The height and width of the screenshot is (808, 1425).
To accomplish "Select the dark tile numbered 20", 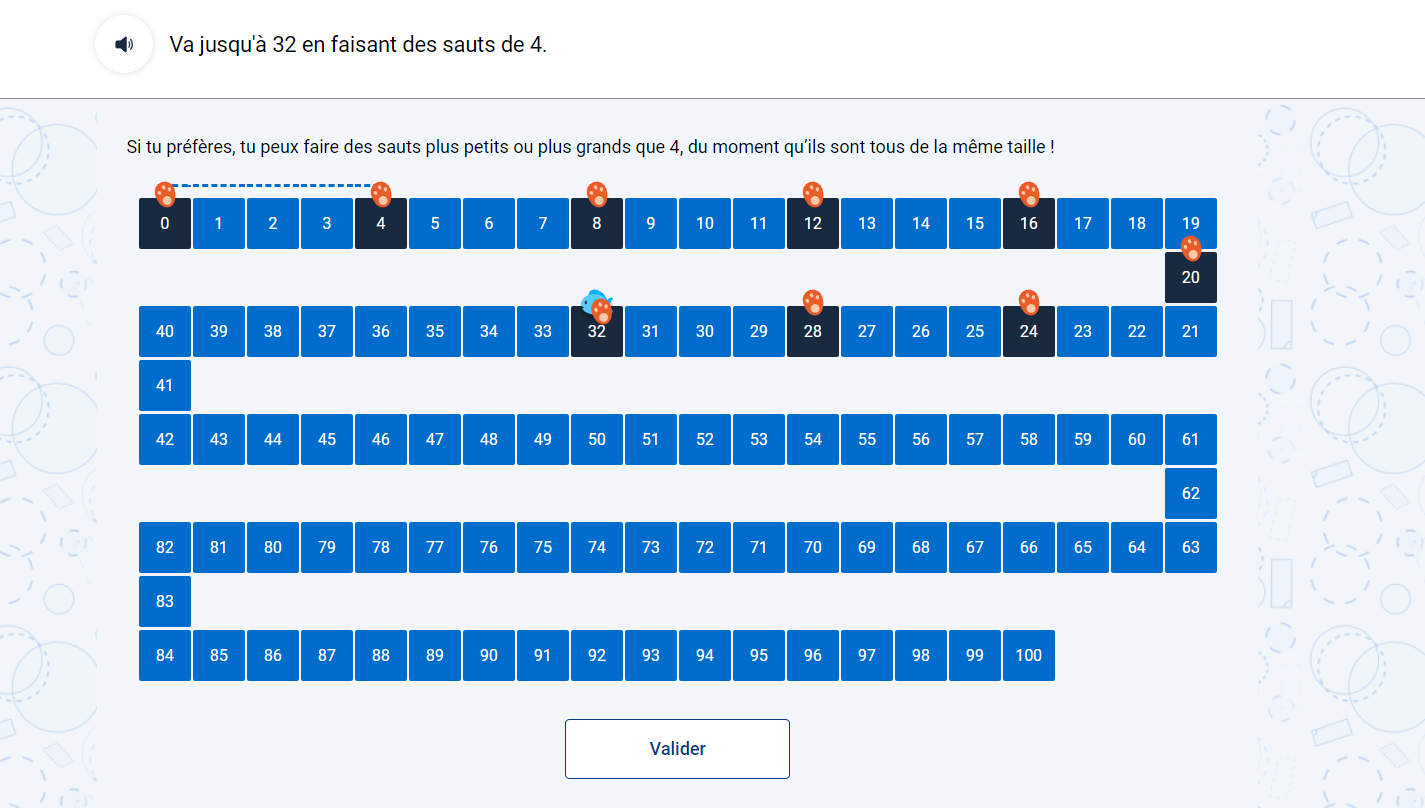I will [1190, 277].
